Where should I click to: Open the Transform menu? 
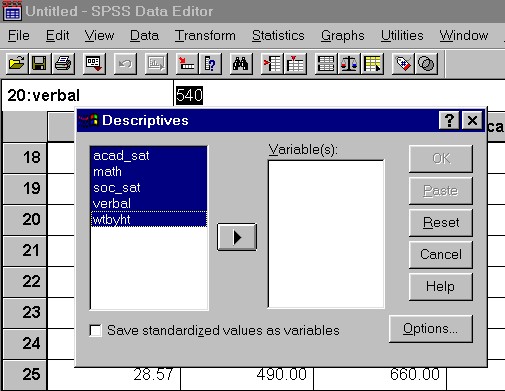[x=205, y=35]
